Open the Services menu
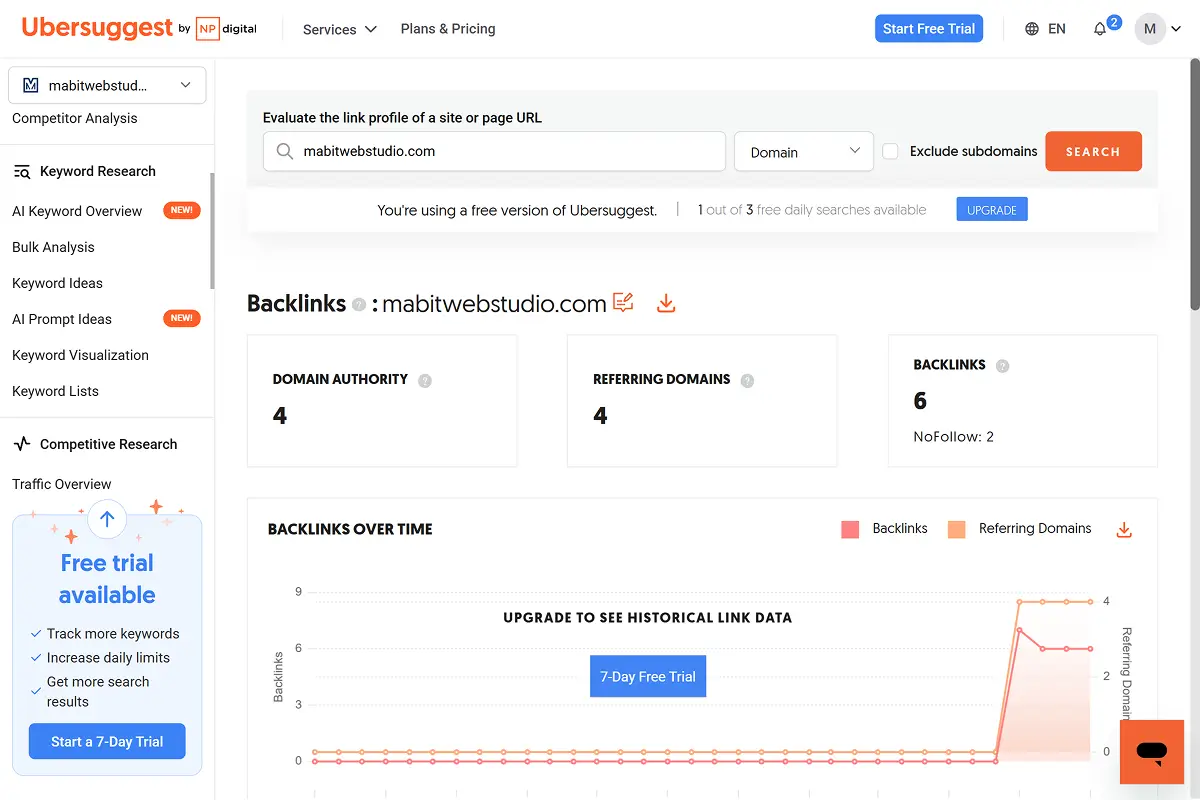The width and height of the screenshot is (1200, 800). coord(338,29)
